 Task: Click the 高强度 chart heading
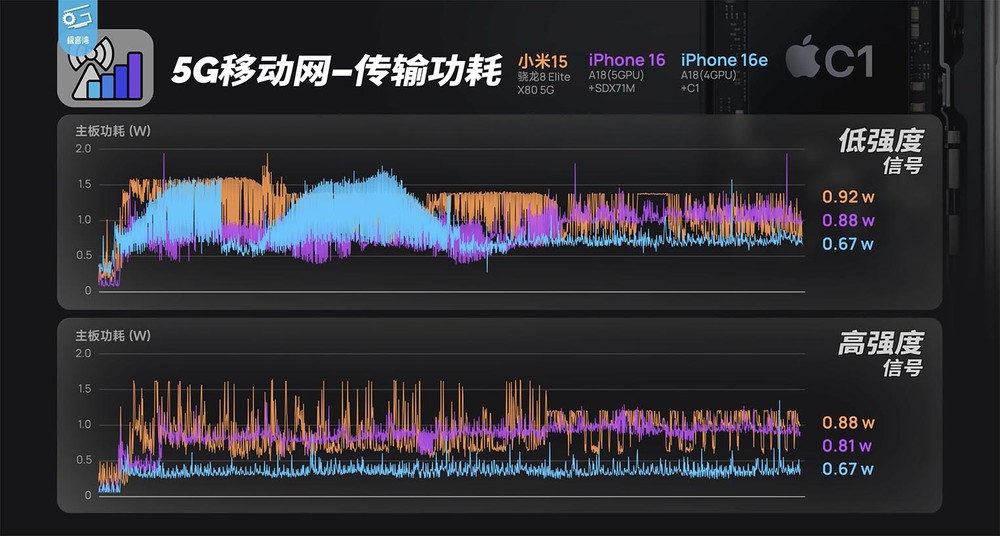[x=881, y=344]
